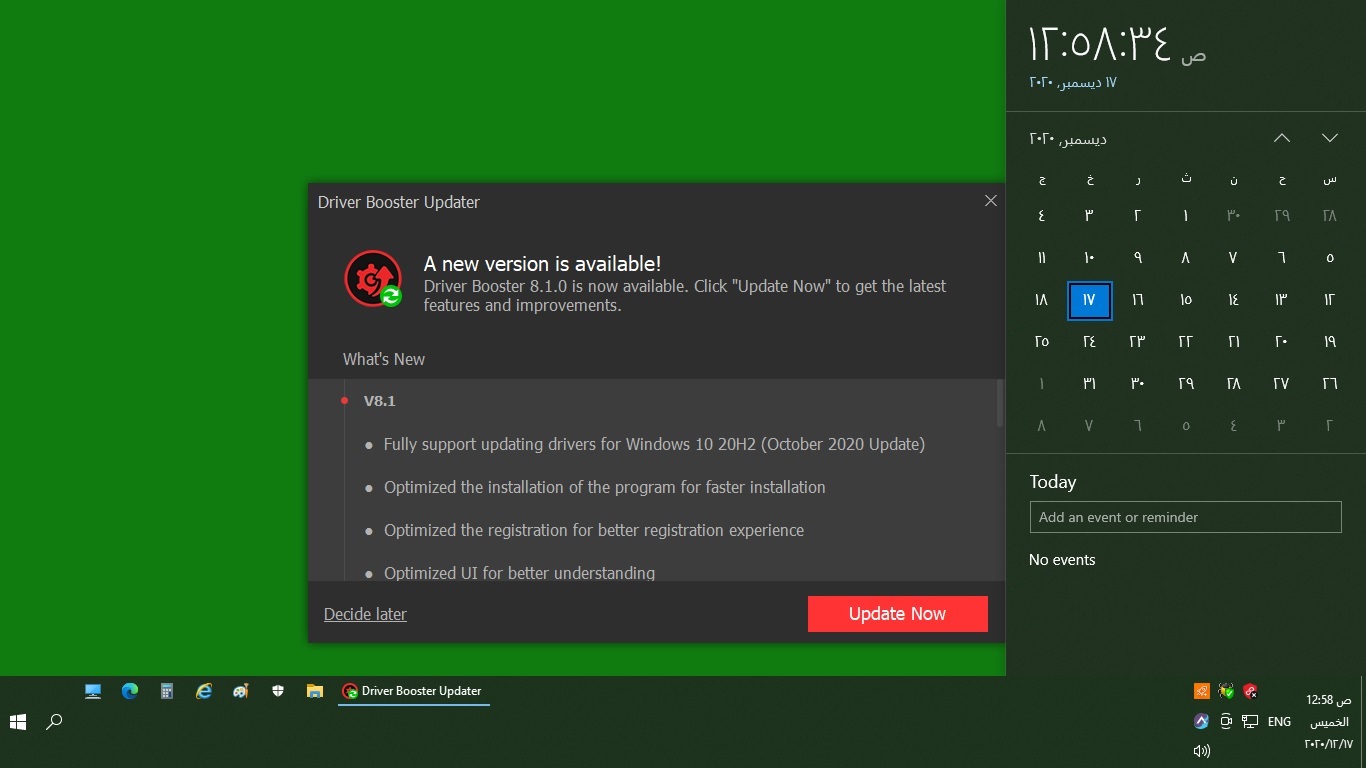This screenshot has width=1366, height=768.
Task: Click the 'A new version is available!' heading
Action: (x=542, y=264)
